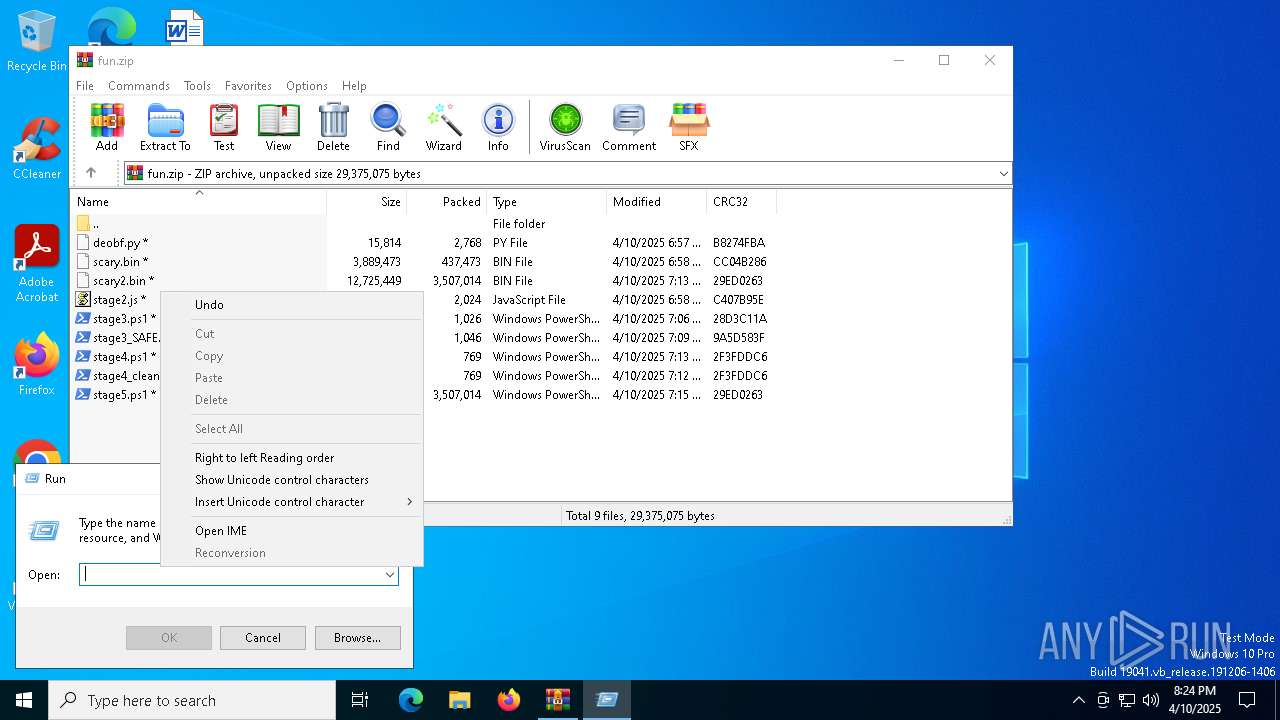Click Cancel in the Run dialog
Screen dimensions: 1280x720
[263, 638]
